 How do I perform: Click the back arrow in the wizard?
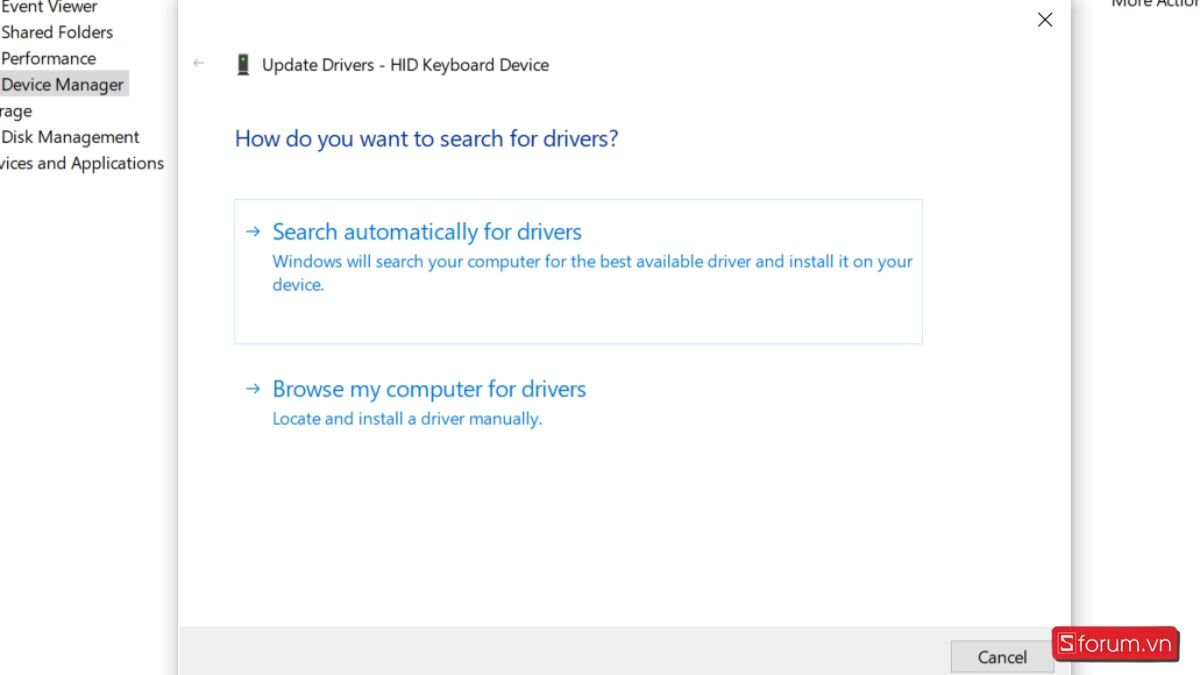tap(198, 63)
